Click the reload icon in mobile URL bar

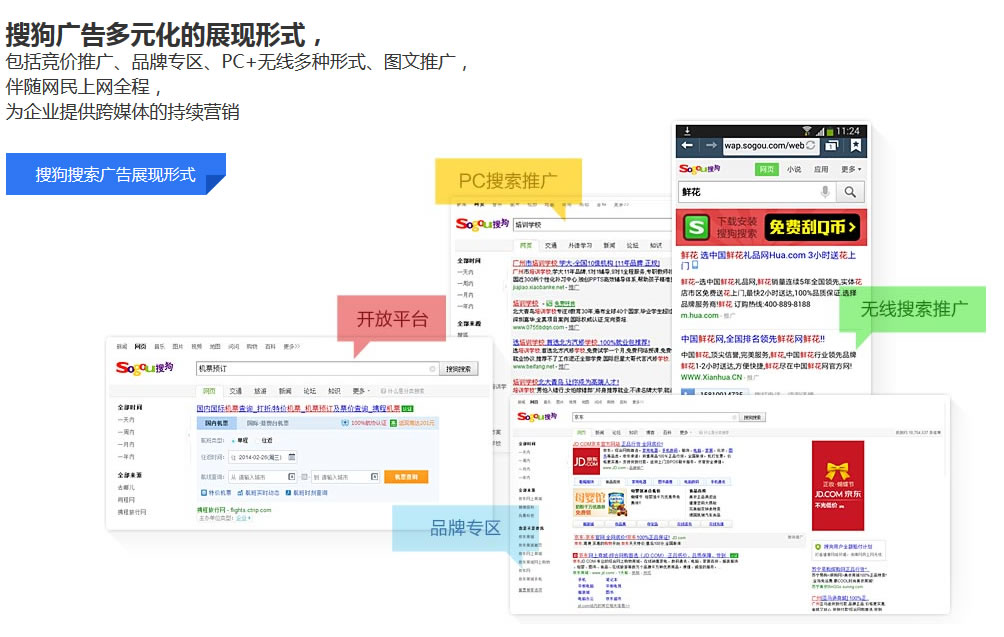coord(811,146)
